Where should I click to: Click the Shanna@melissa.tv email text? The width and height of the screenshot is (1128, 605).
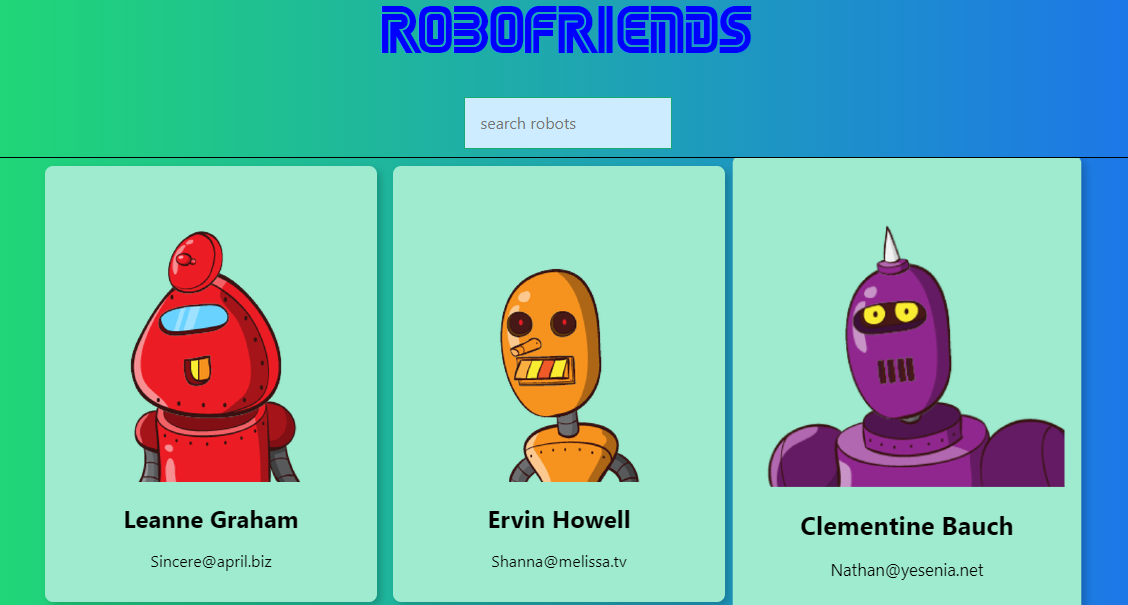click(559, 562)
